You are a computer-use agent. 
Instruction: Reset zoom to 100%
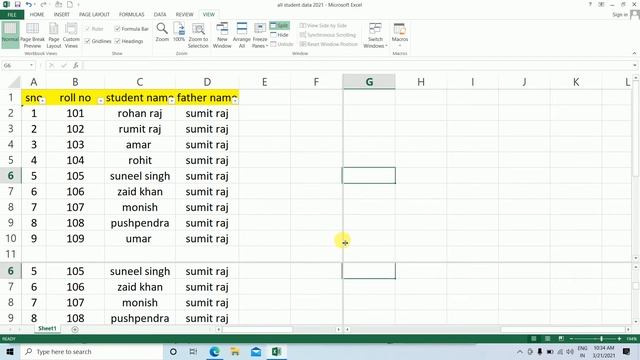(x=179, y=33)
